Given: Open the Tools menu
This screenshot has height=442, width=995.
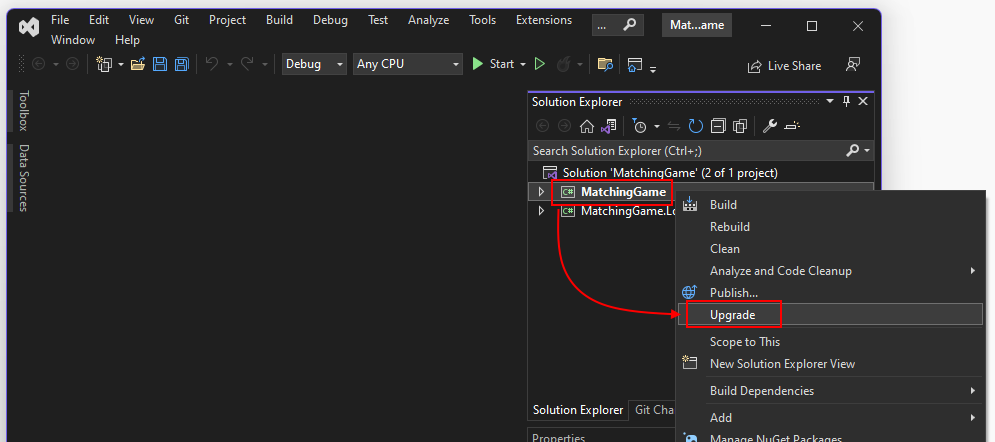Looking at the screenshot, I should coord(482,20).
